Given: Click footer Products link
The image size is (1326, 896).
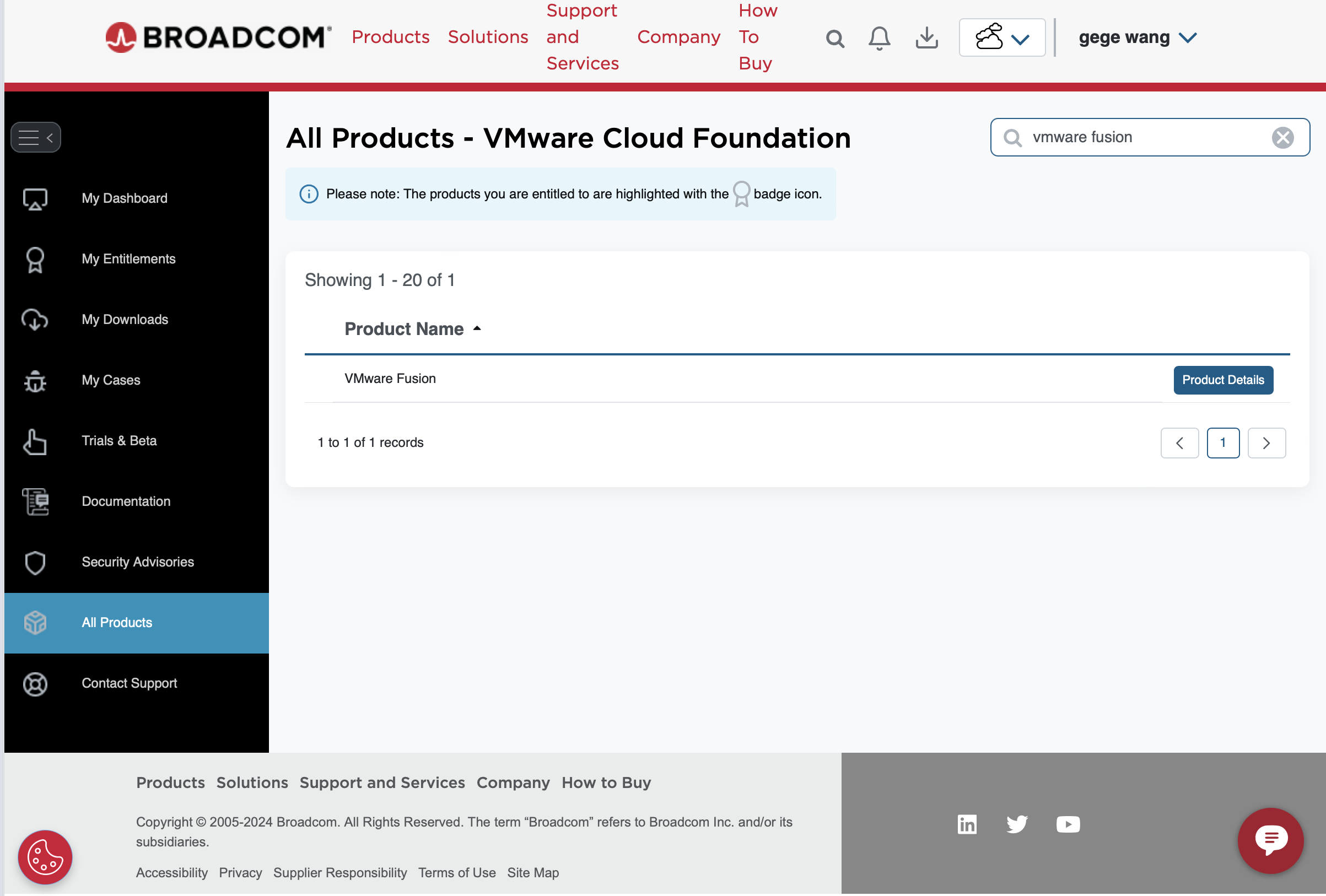Looking at the screenshot, I should pos(170,782).
